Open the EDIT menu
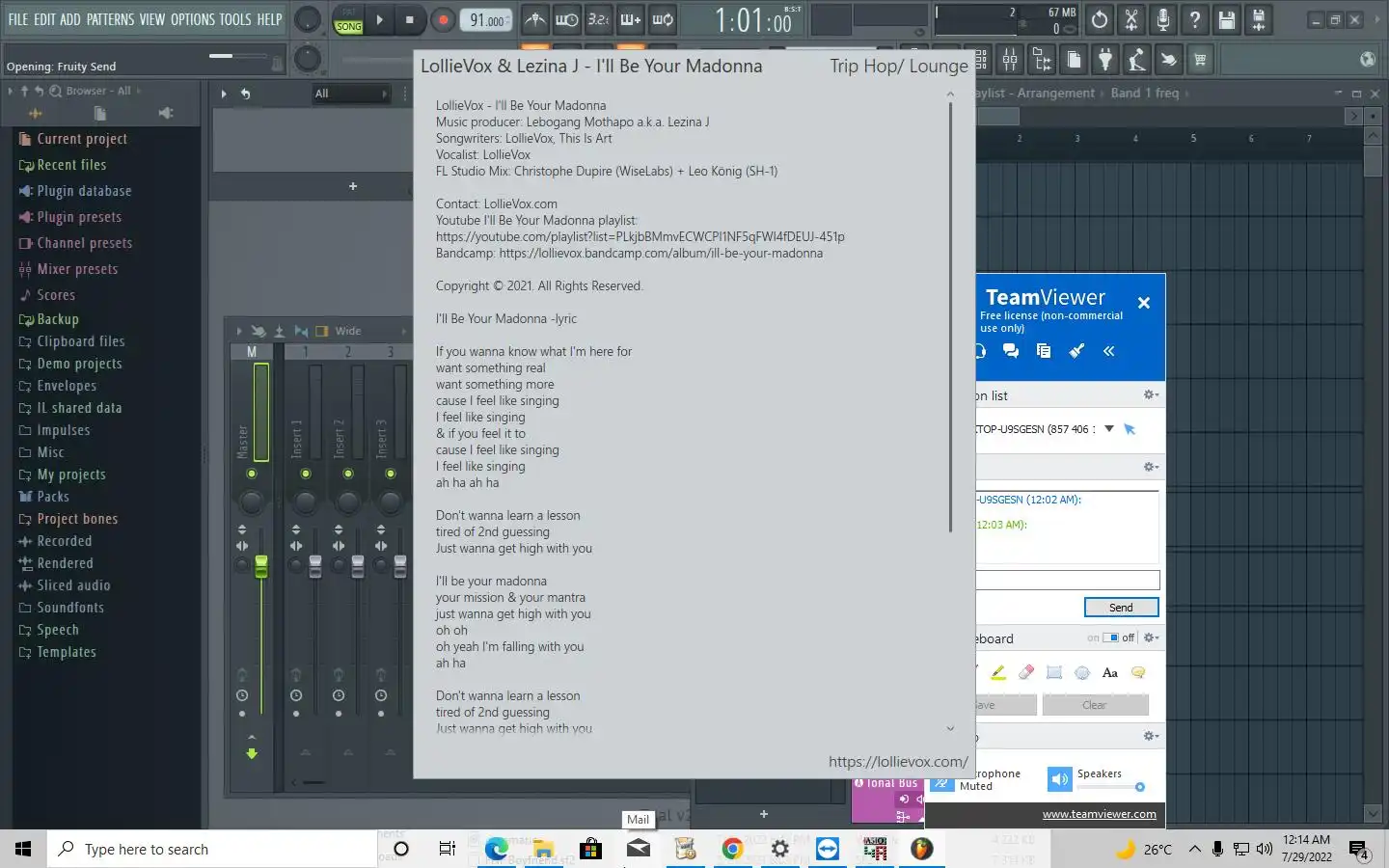Image resolution: width=1389 pixels, height=868 pixels. pos(44,19)
